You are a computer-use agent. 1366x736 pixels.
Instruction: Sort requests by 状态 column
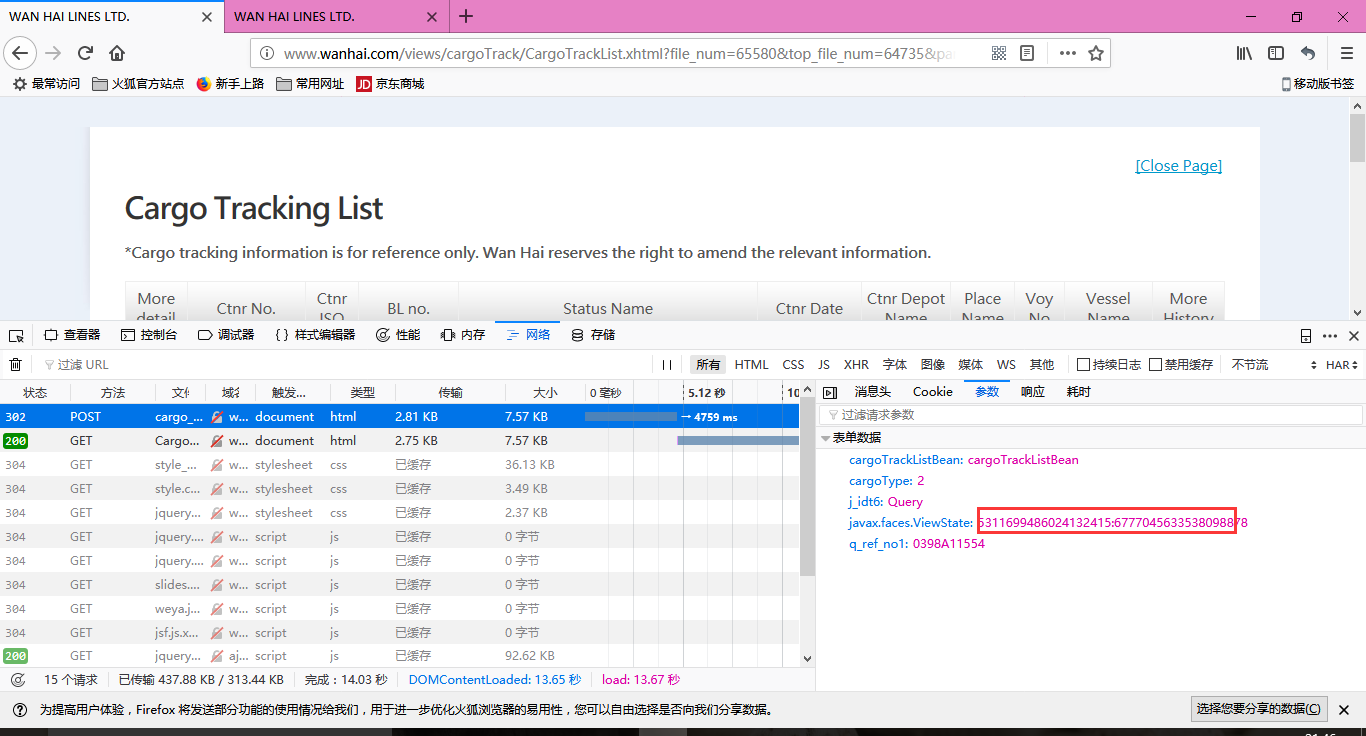coord(35,393)
